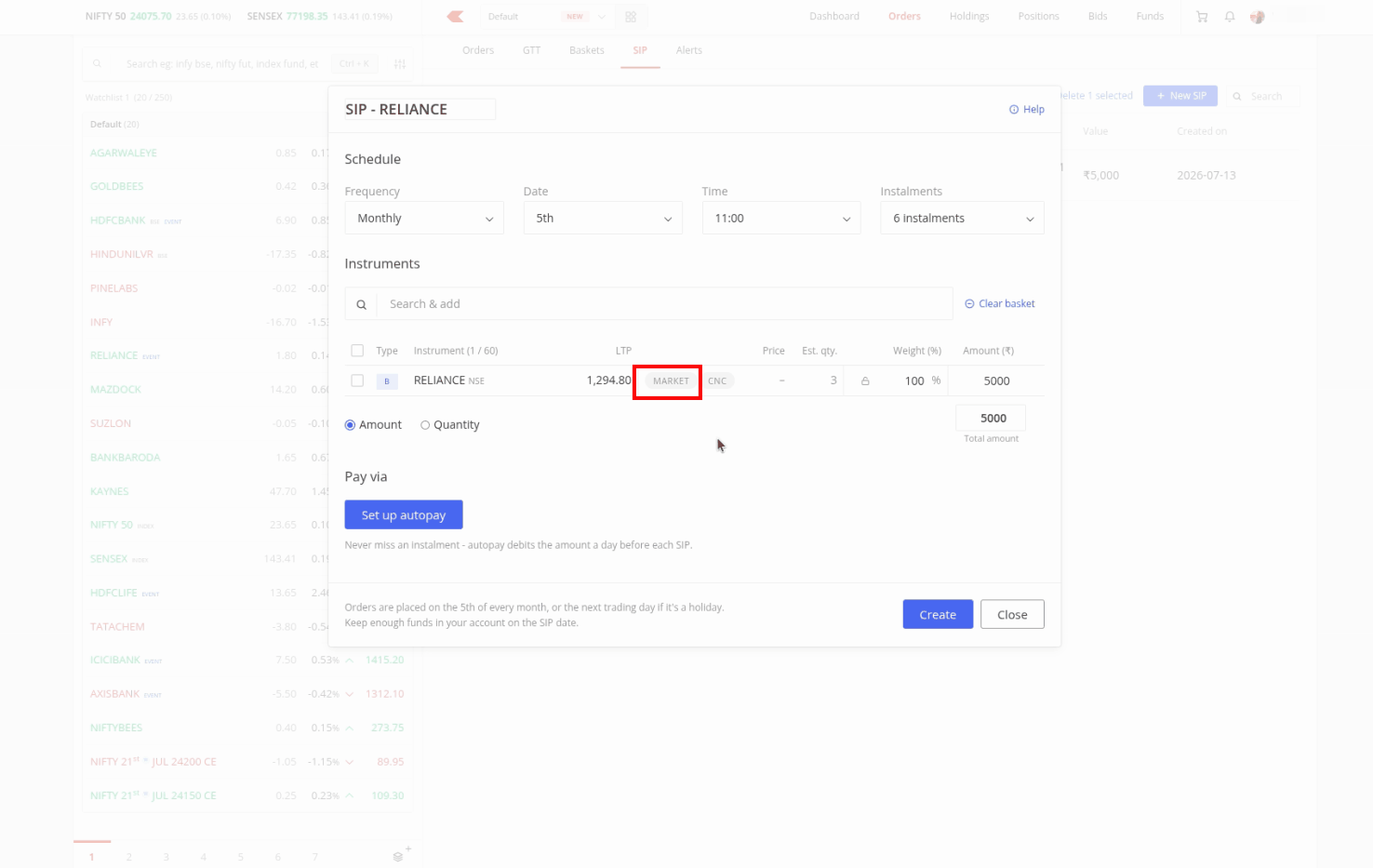
Task: Click the New SIP button
Action: pyautogui.click(x=1180, y=96)
